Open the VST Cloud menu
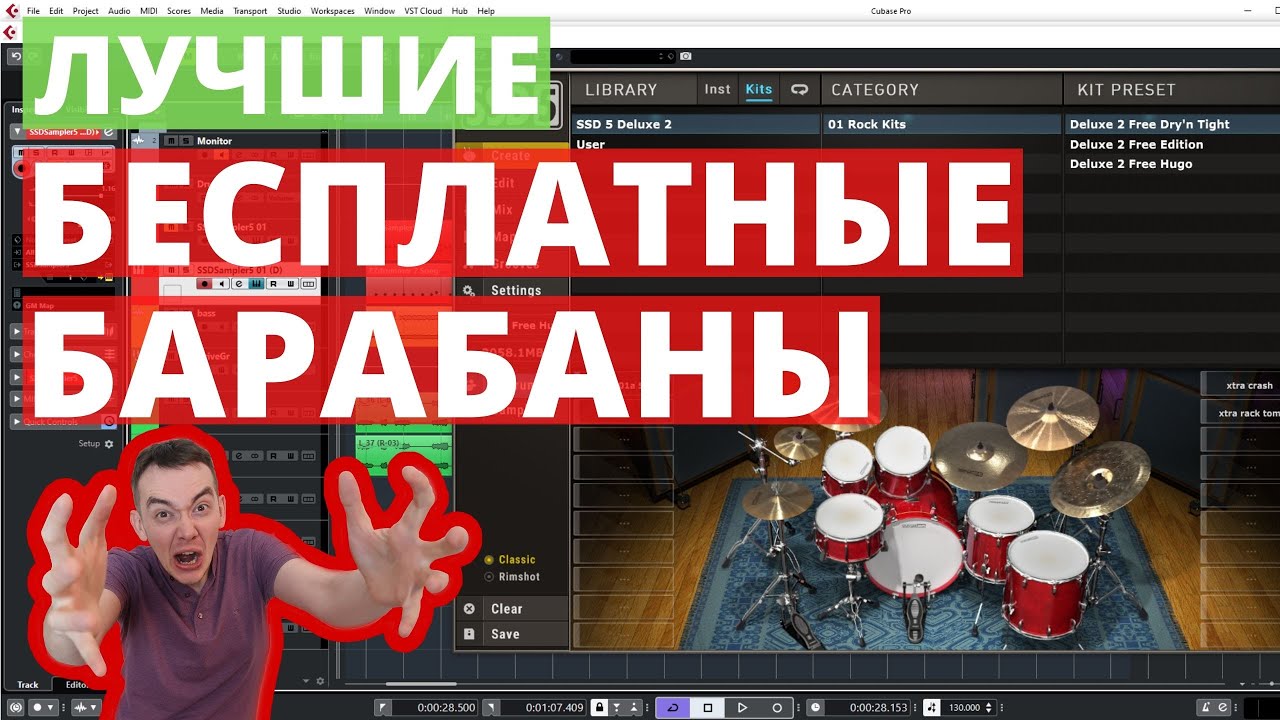 (424, 11)
